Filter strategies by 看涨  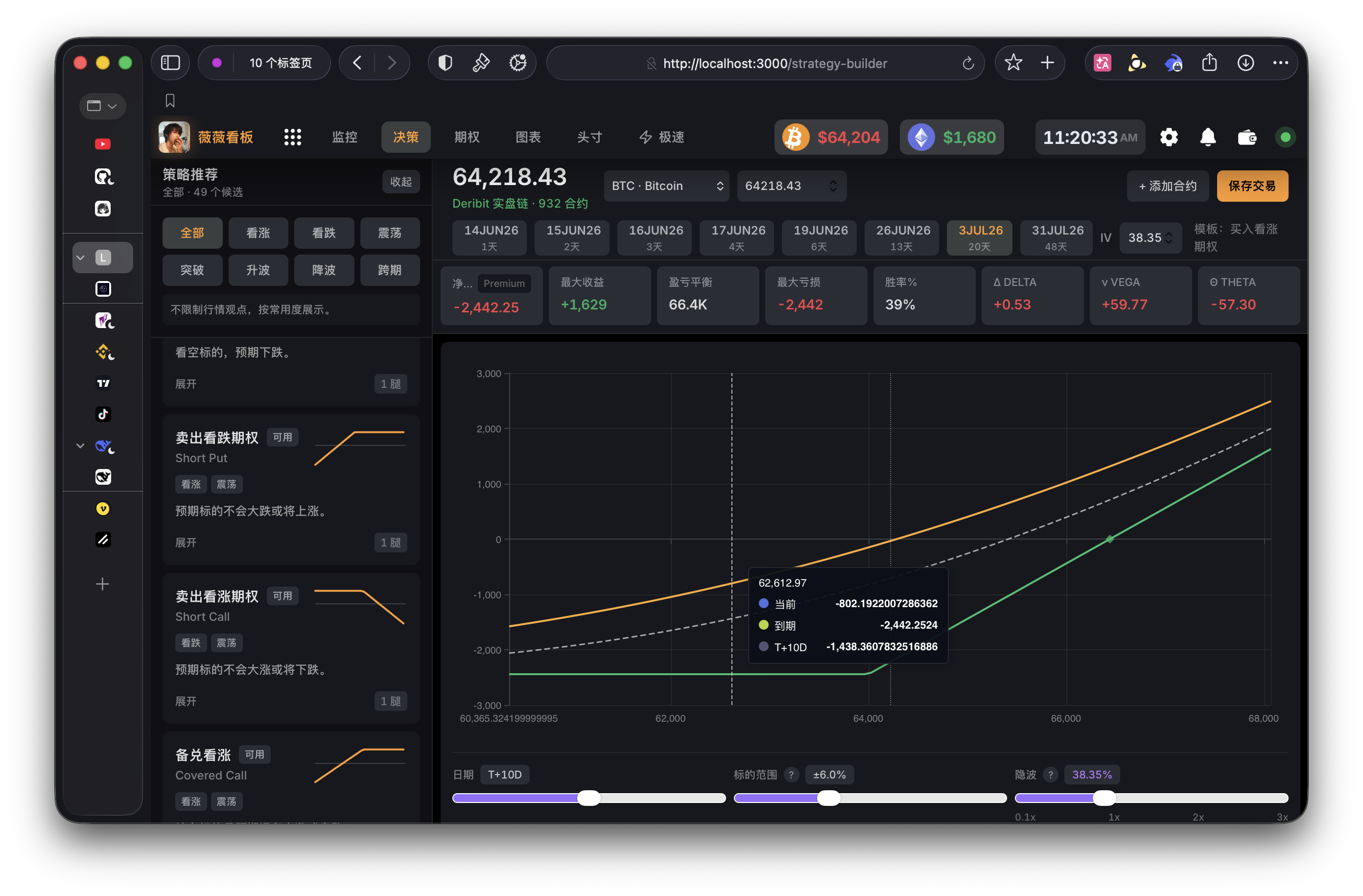[x=258, y=233]
